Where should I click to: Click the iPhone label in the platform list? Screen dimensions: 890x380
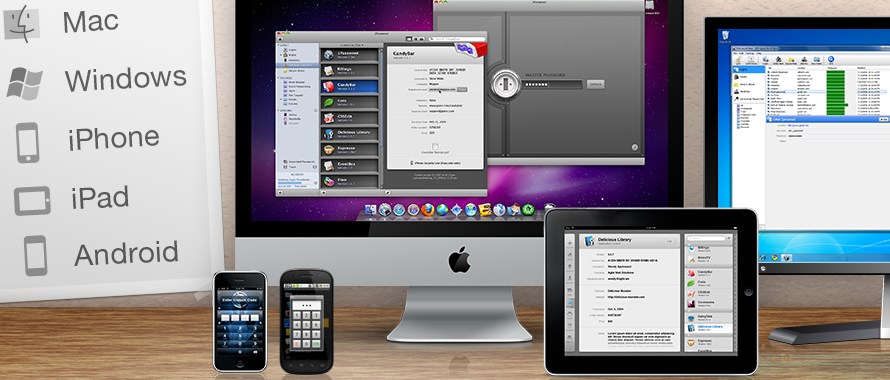(114, 139)
